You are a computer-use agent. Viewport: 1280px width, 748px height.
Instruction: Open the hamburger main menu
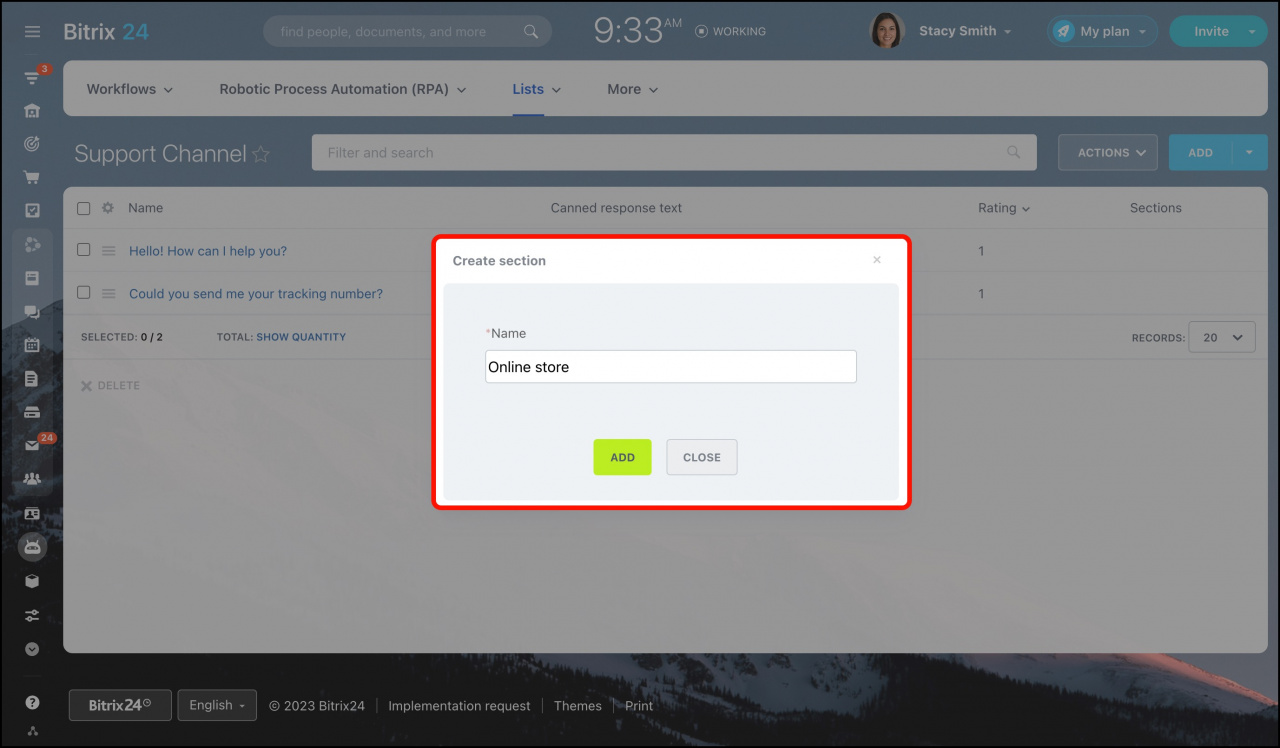[x=32, y=32]
